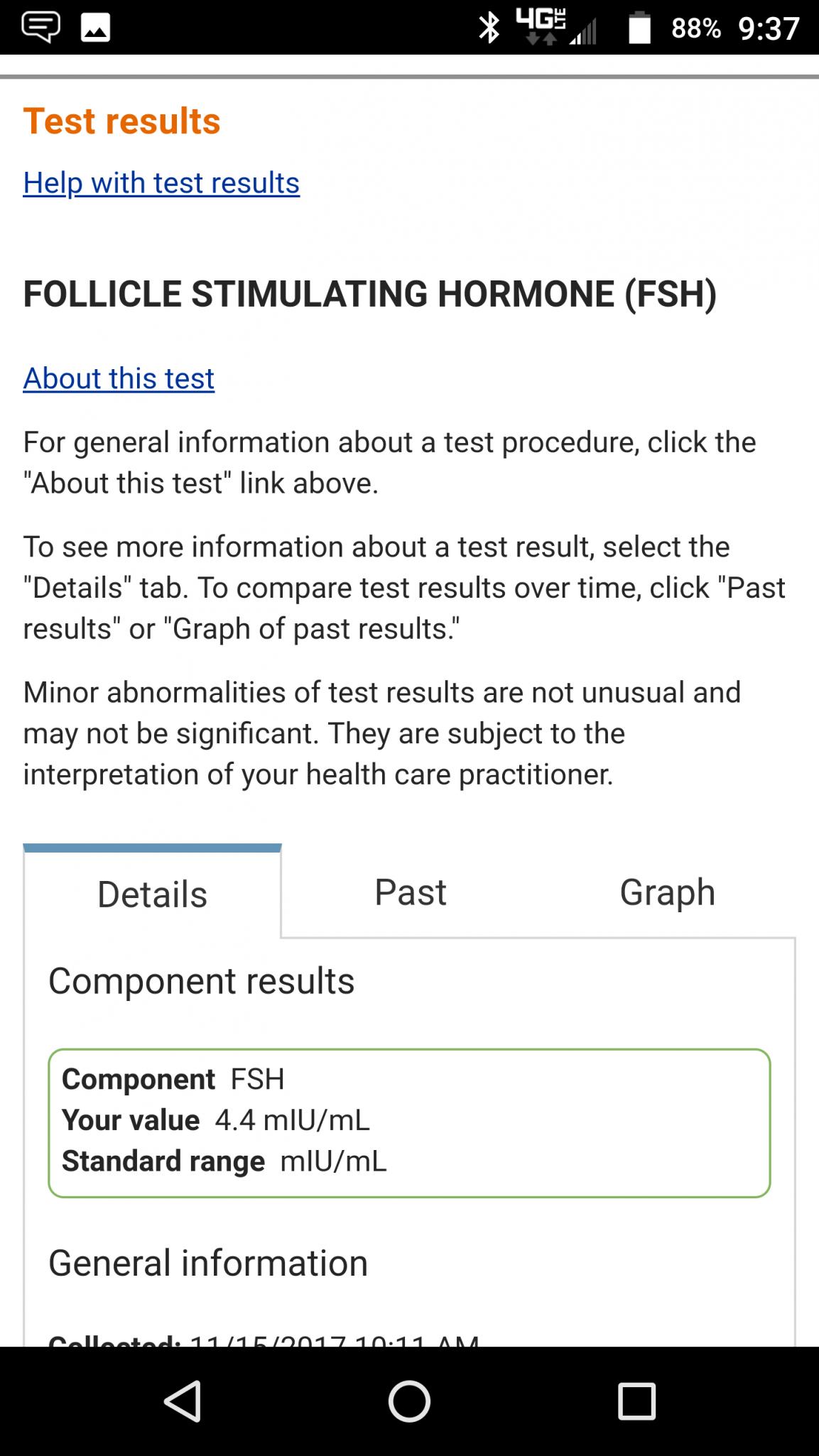The height and width of the screenshot is (1456, 819).
Task: Select the Details tab
Action: (x=153, y=894)
